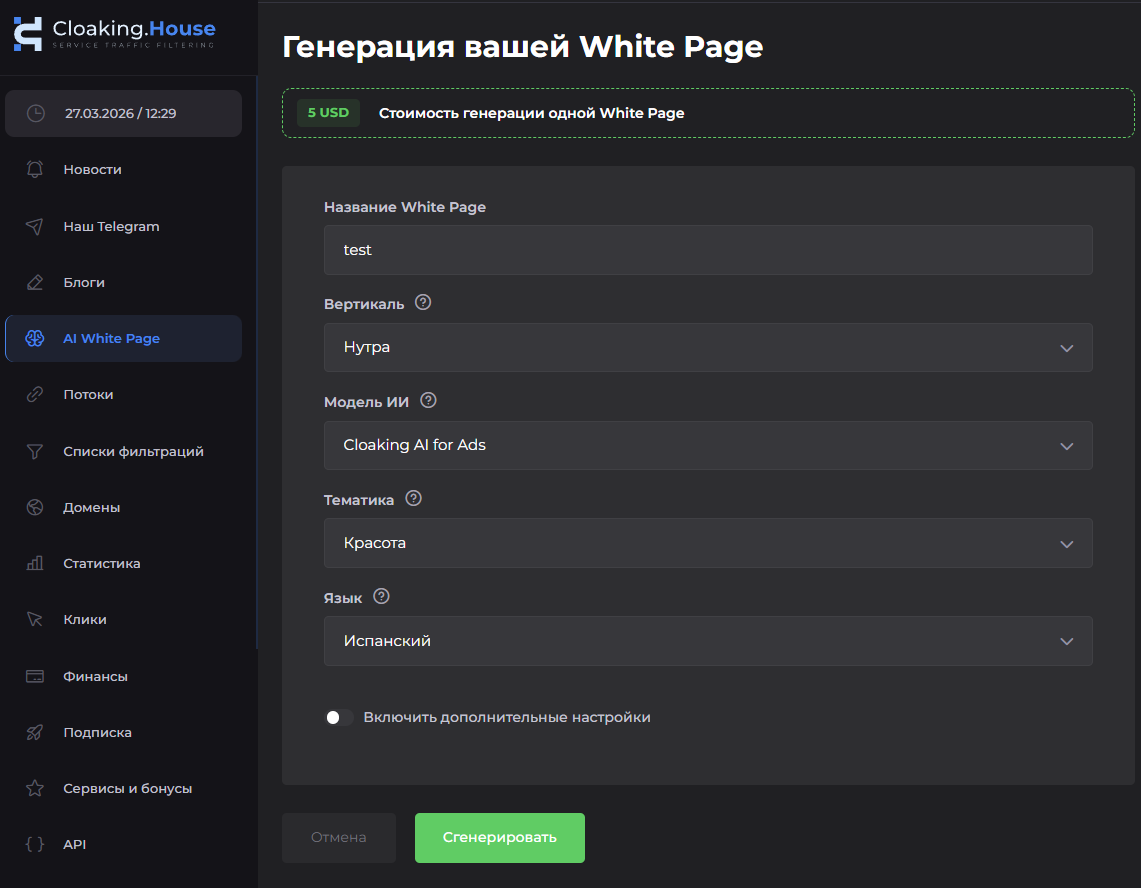
Task: Click the bell icon next to Новости
Action: coord(35,170)
